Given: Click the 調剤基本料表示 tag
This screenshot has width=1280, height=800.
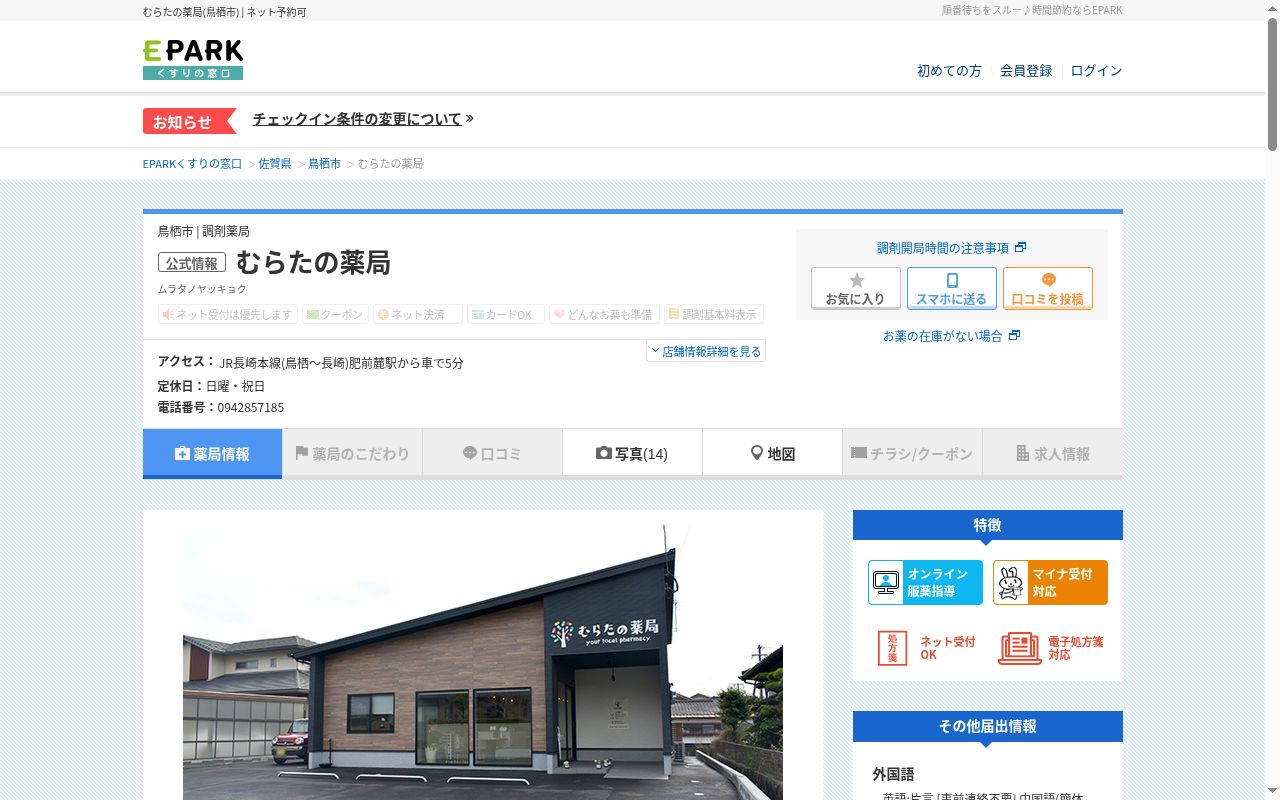Looking at the screenshot, I should coord(714,314).
